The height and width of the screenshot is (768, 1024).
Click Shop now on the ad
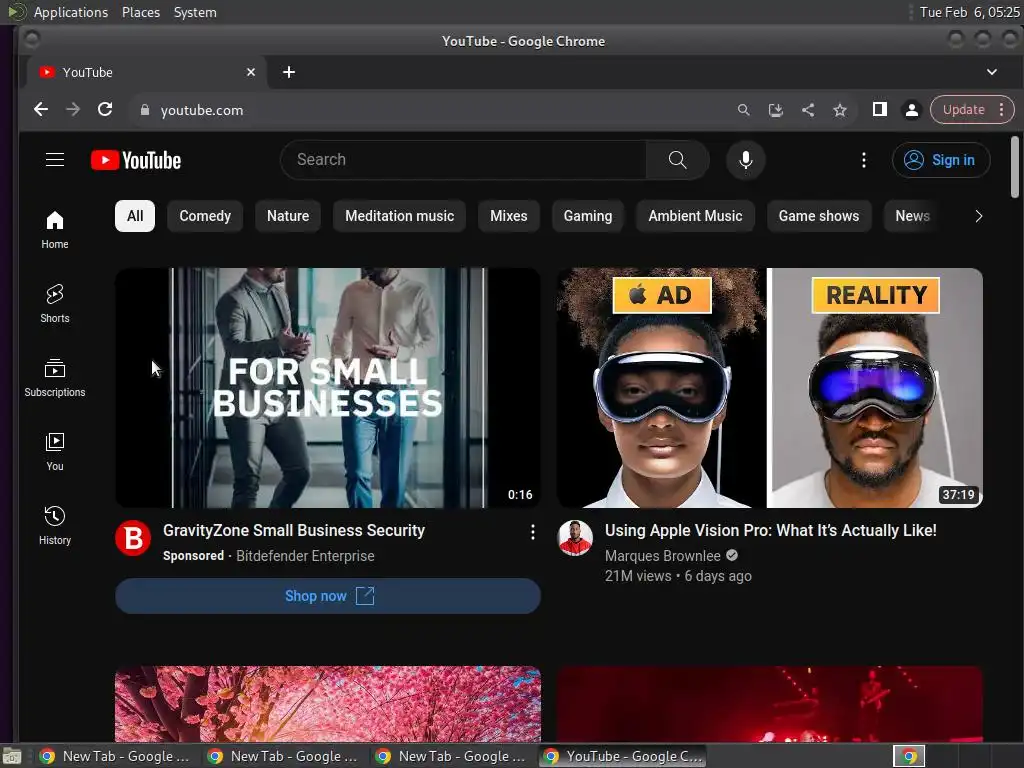point(328,596)
